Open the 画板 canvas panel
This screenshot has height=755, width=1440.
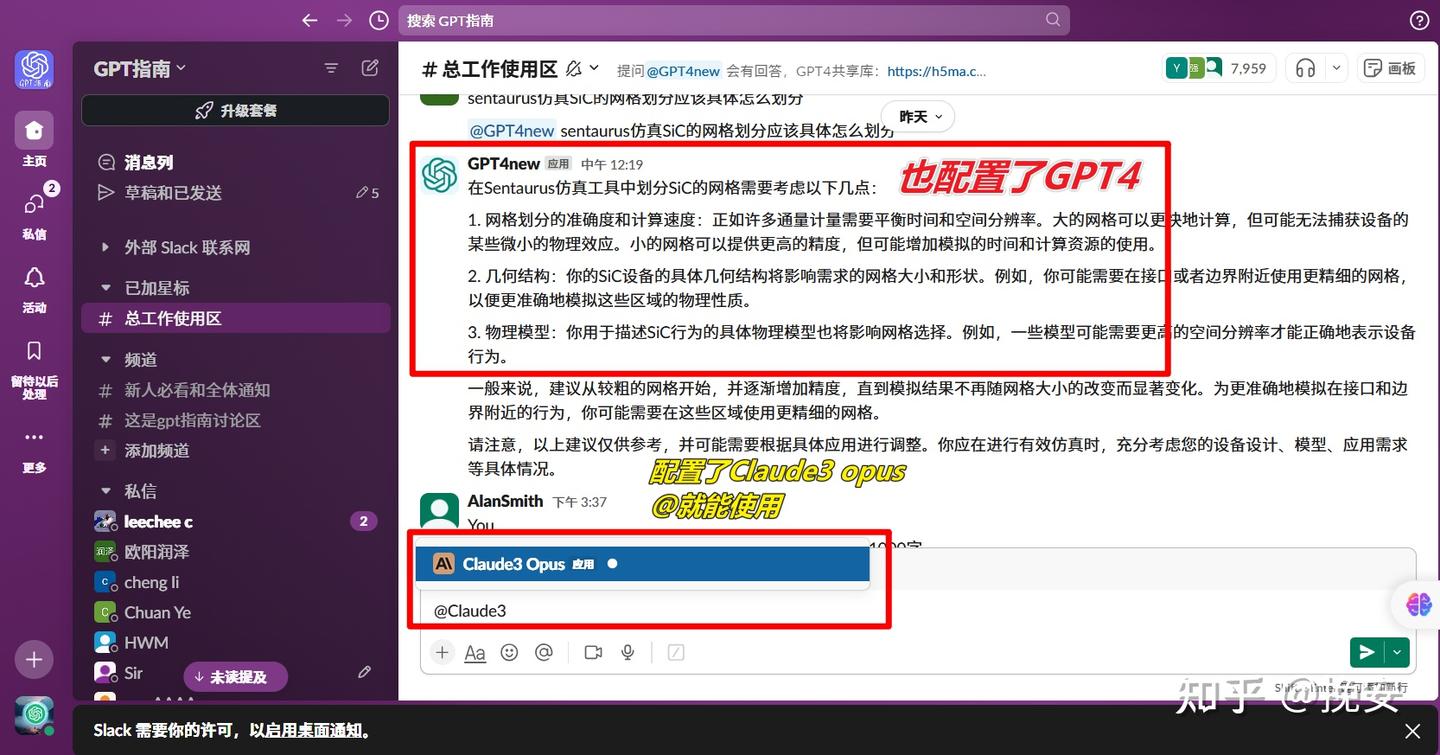coord(1390,67)
